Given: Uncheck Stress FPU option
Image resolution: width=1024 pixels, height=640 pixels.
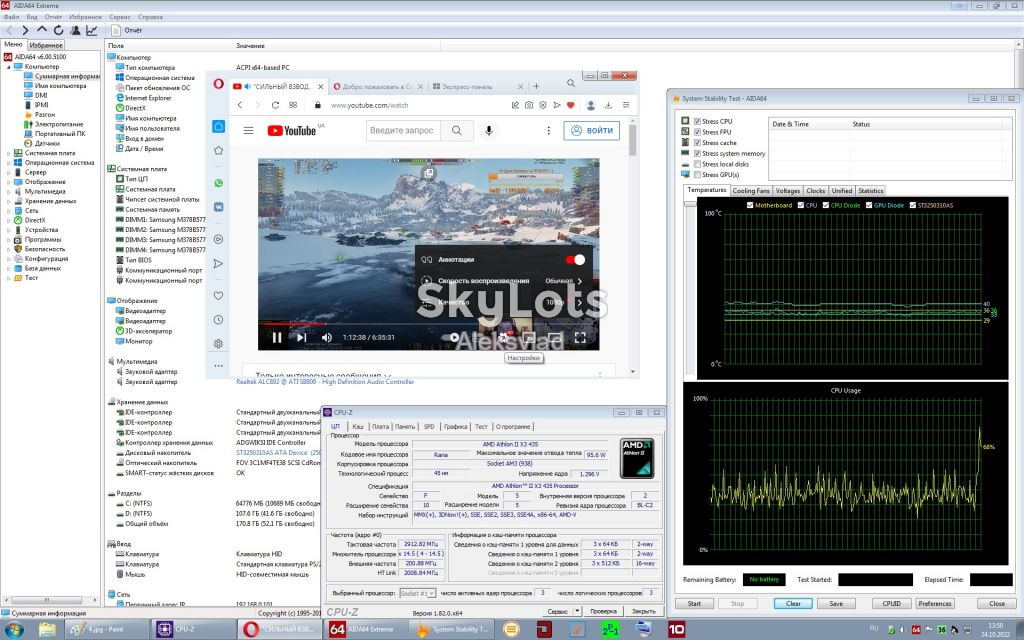Looking at the screenshot, I should 697,132.
